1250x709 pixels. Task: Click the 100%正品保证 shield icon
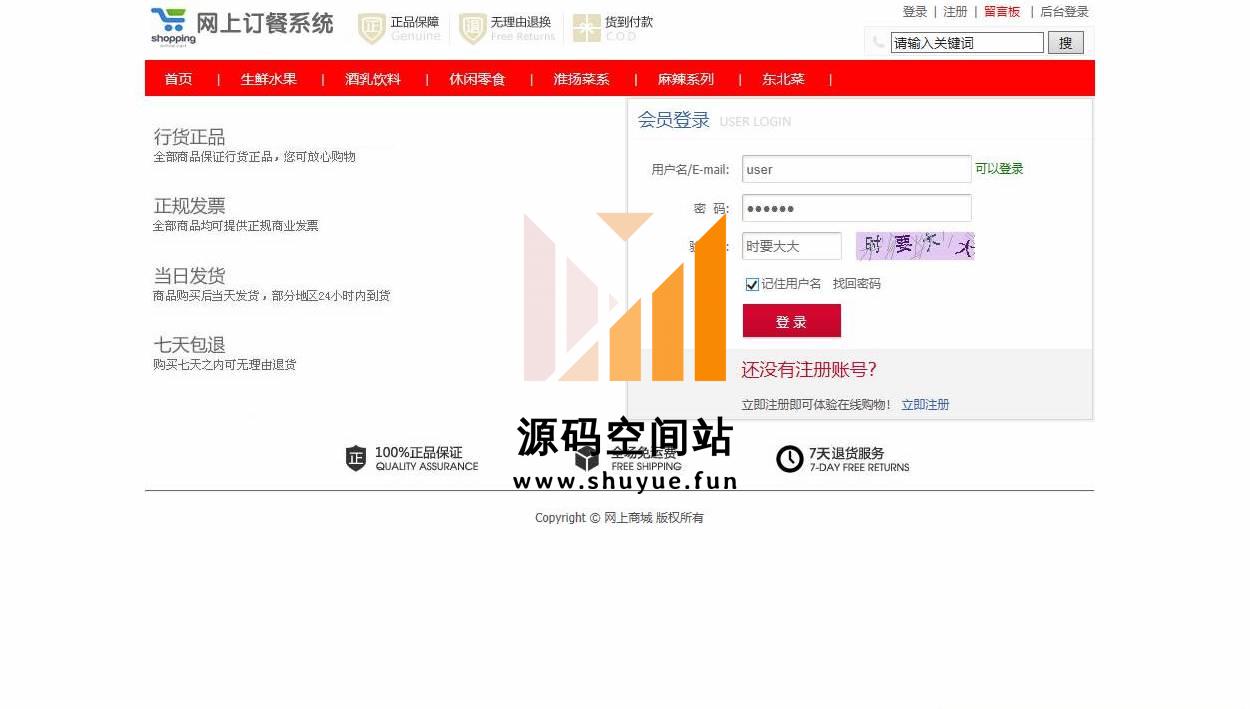click(356, 459)
